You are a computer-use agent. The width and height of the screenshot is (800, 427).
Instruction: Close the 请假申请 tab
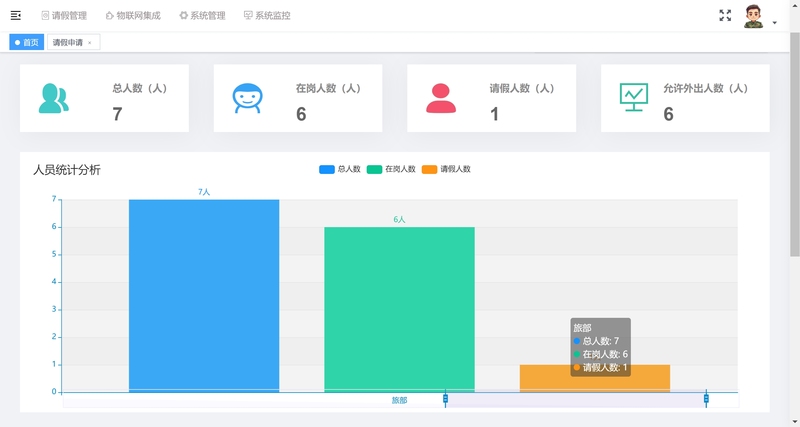coord(90,43)
